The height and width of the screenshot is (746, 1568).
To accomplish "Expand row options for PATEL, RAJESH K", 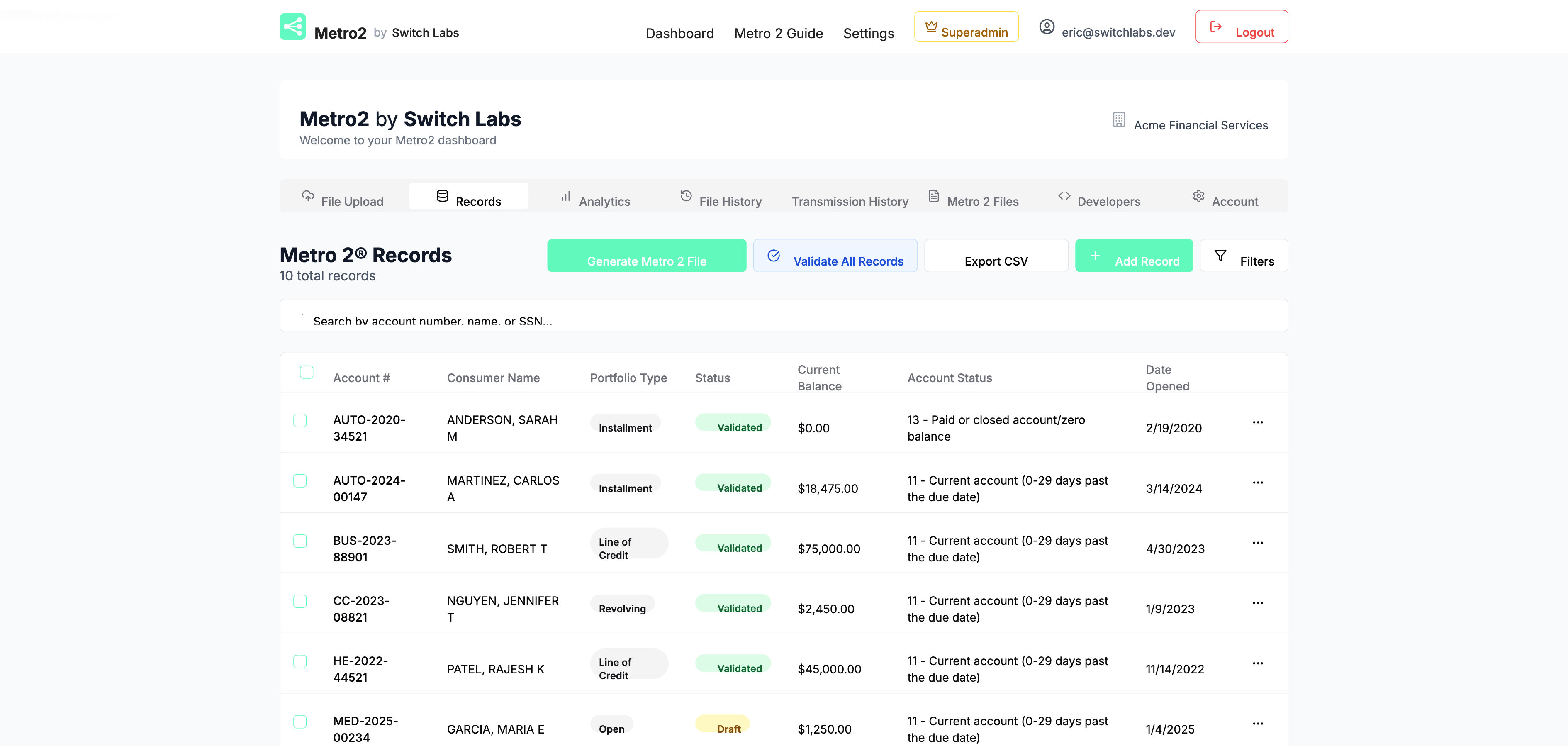I will point(1258,663).
